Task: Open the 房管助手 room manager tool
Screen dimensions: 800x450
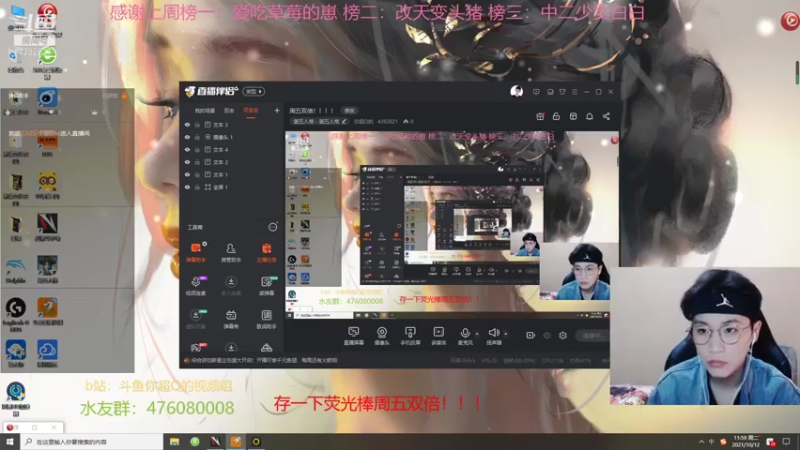Action: 231,253
